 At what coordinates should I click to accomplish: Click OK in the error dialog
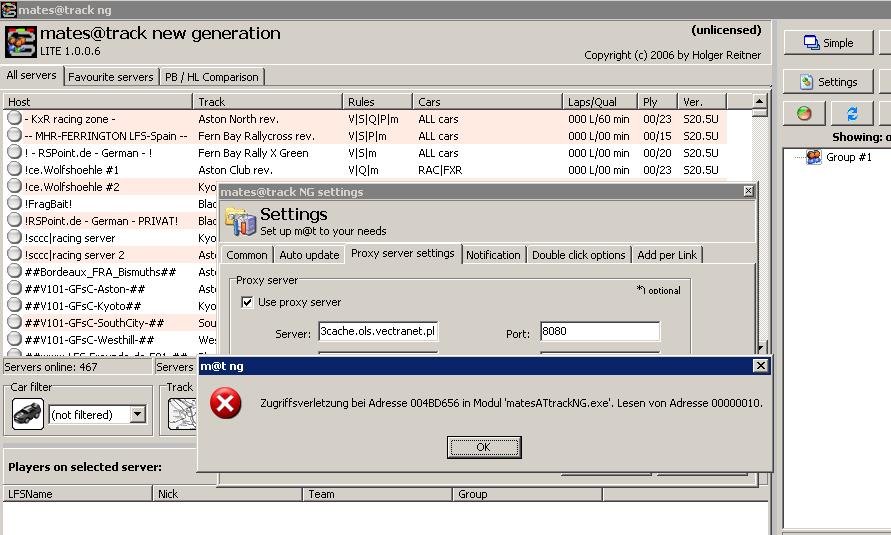484,447
